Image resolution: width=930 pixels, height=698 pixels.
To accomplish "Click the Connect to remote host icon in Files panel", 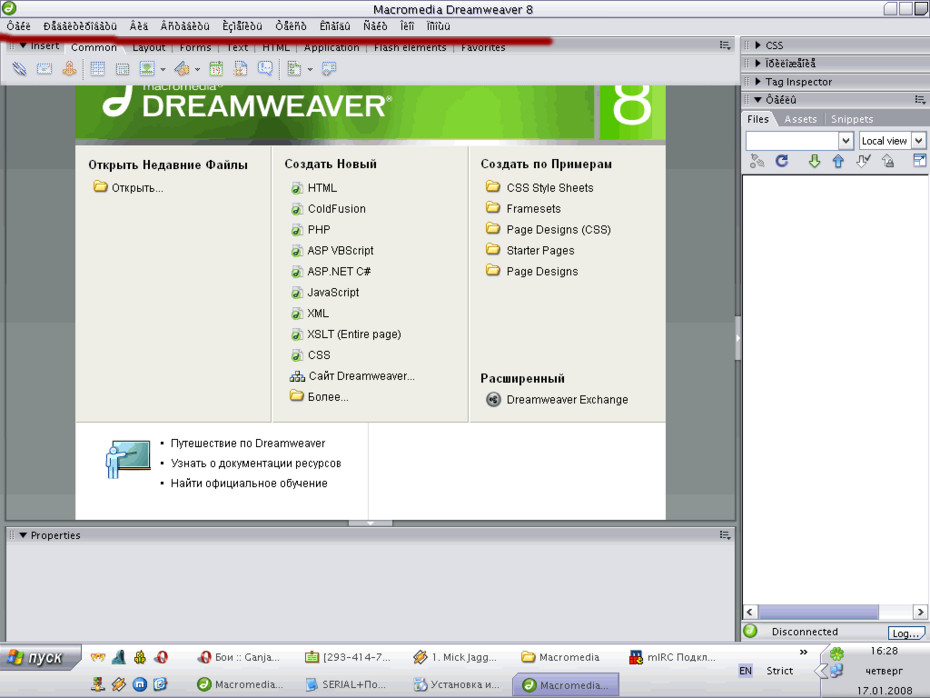I will (x=757, y=161).
